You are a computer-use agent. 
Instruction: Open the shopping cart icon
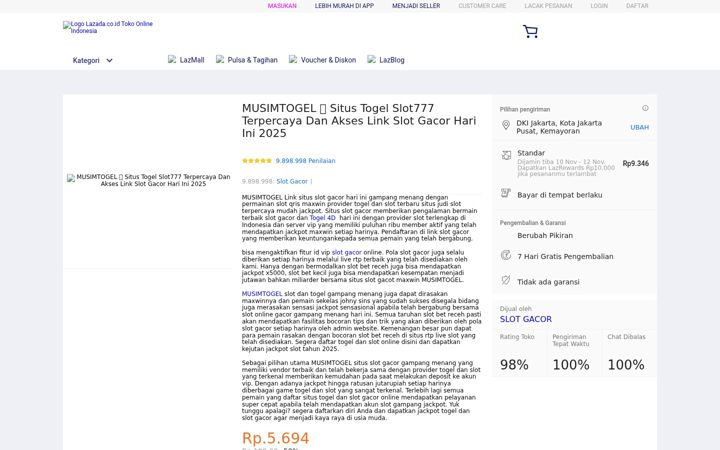click(530, 31)
